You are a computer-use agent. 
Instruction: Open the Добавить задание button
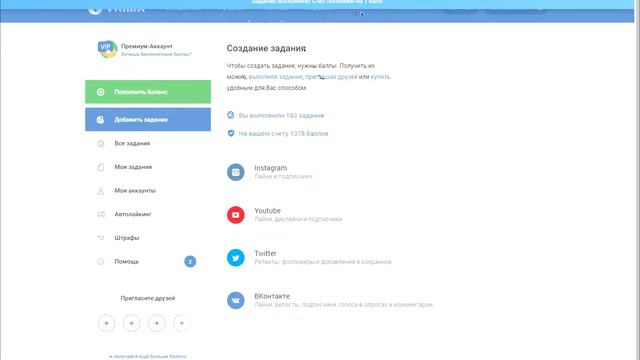[148, 120]
